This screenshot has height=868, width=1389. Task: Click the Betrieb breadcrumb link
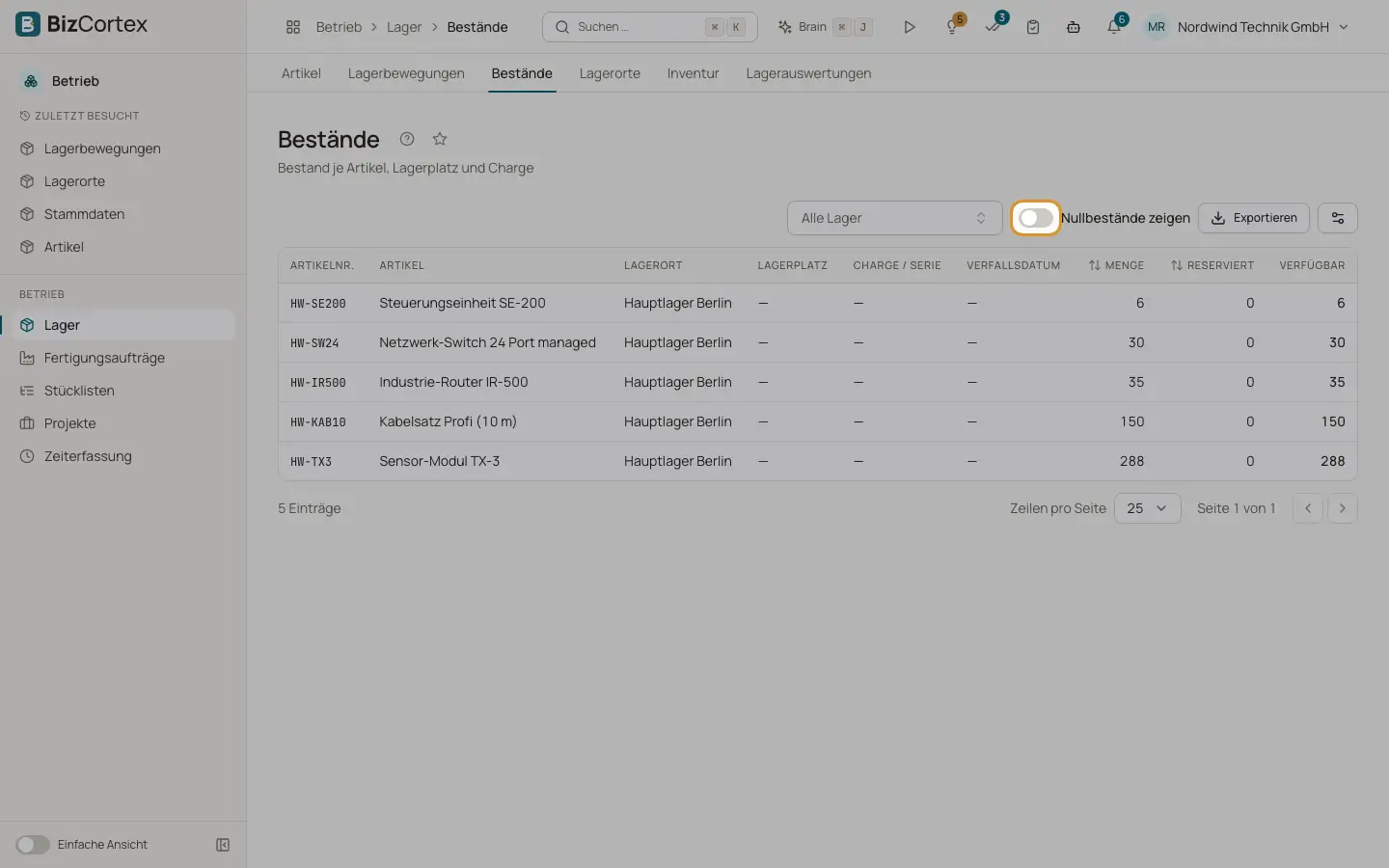(x=339, y=27)
